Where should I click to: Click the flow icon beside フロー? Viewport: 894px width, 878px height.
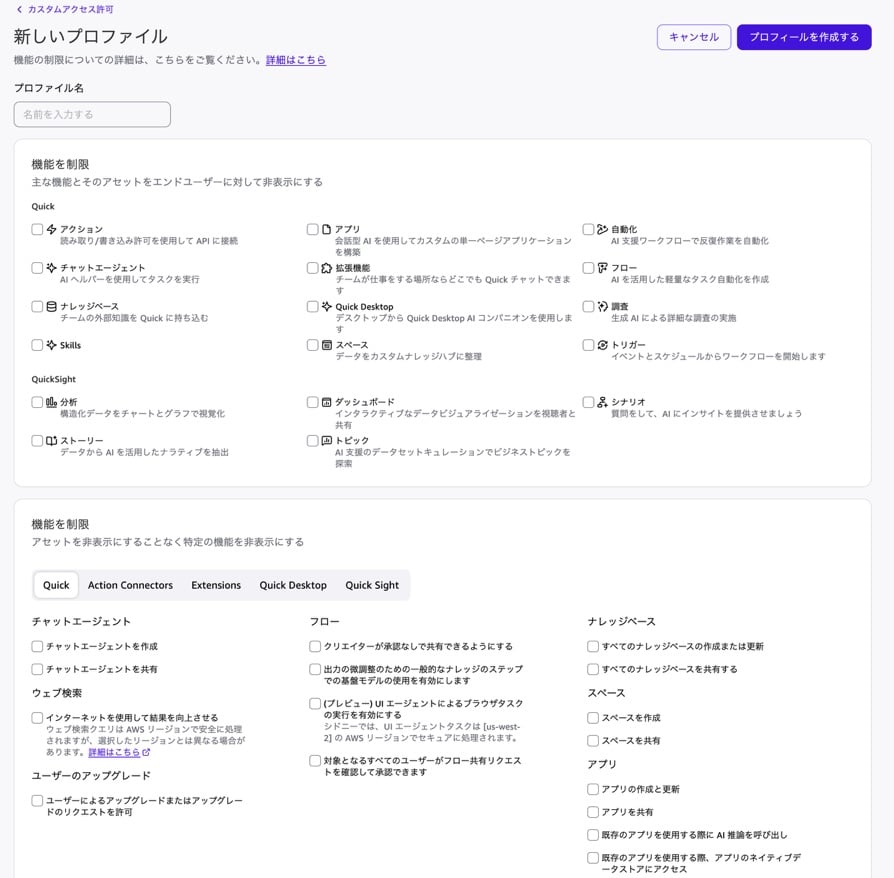tap(603, 268)
